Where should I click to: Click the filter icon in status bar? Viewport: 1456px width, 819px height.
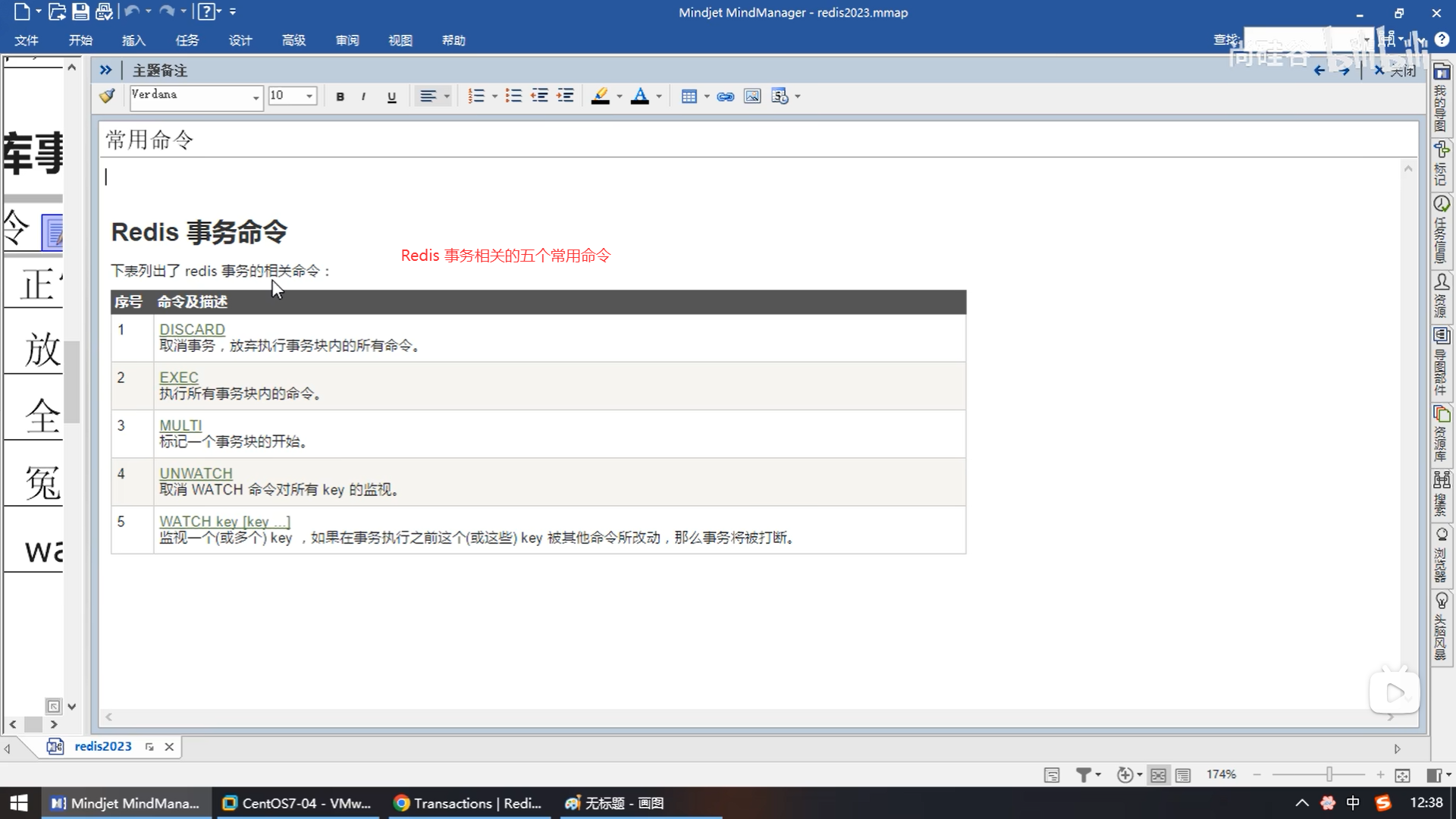tap(1084, 774)
